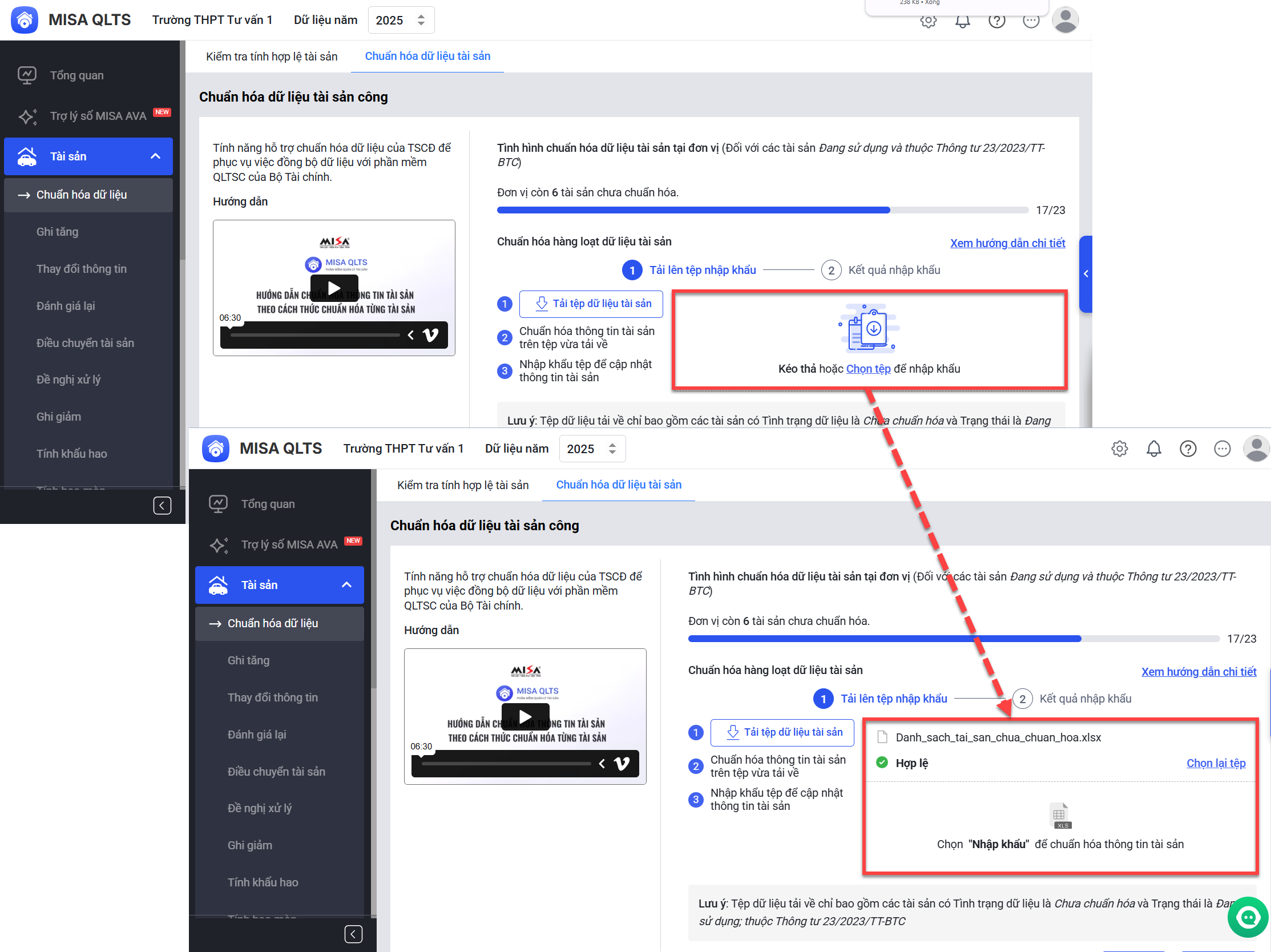Play the hướng dẫn tutorial video
1271x952 pixels.
tap(524, 716)
